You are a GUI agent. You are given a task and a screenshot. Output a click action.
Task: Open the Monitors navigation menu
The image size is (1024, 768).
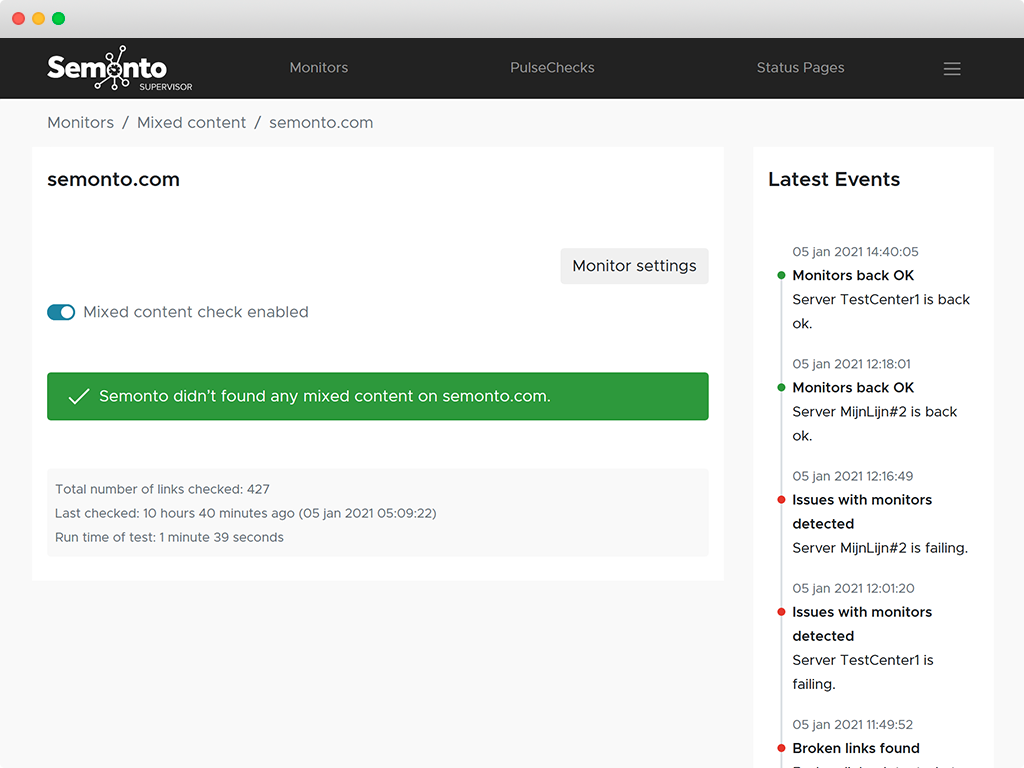point(318,68)
